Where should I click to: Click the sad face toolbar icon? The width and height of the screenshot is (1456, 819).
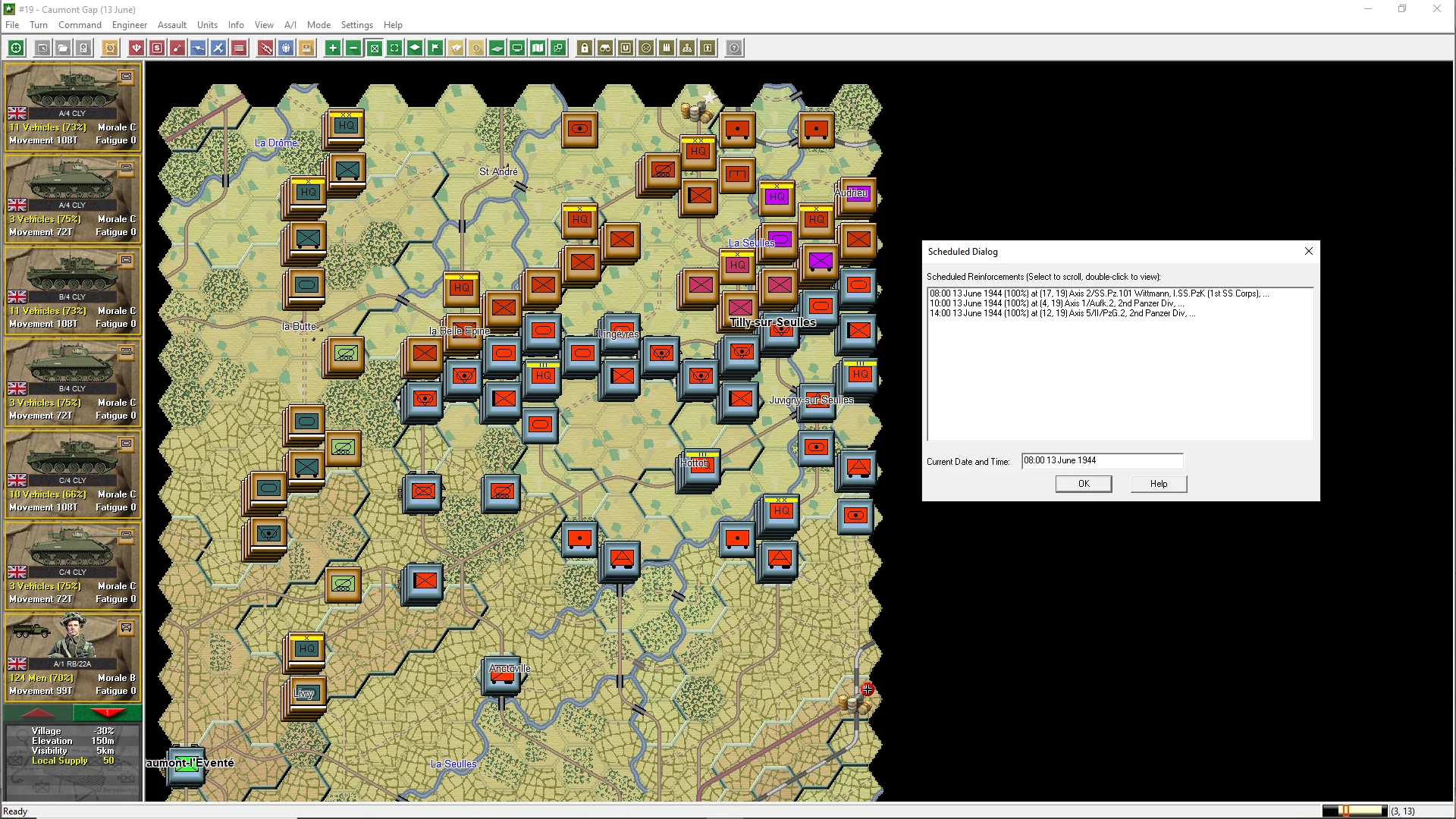(646, 48)
